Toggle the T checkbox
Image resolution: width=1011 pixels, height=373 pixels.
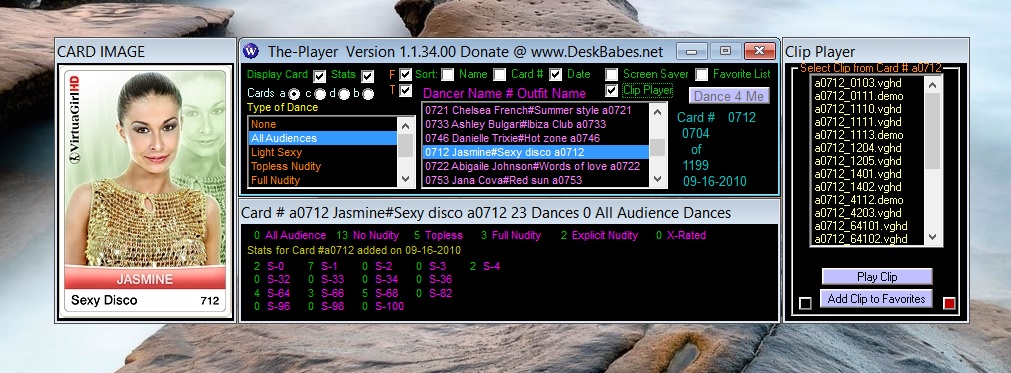coord(405,91)
